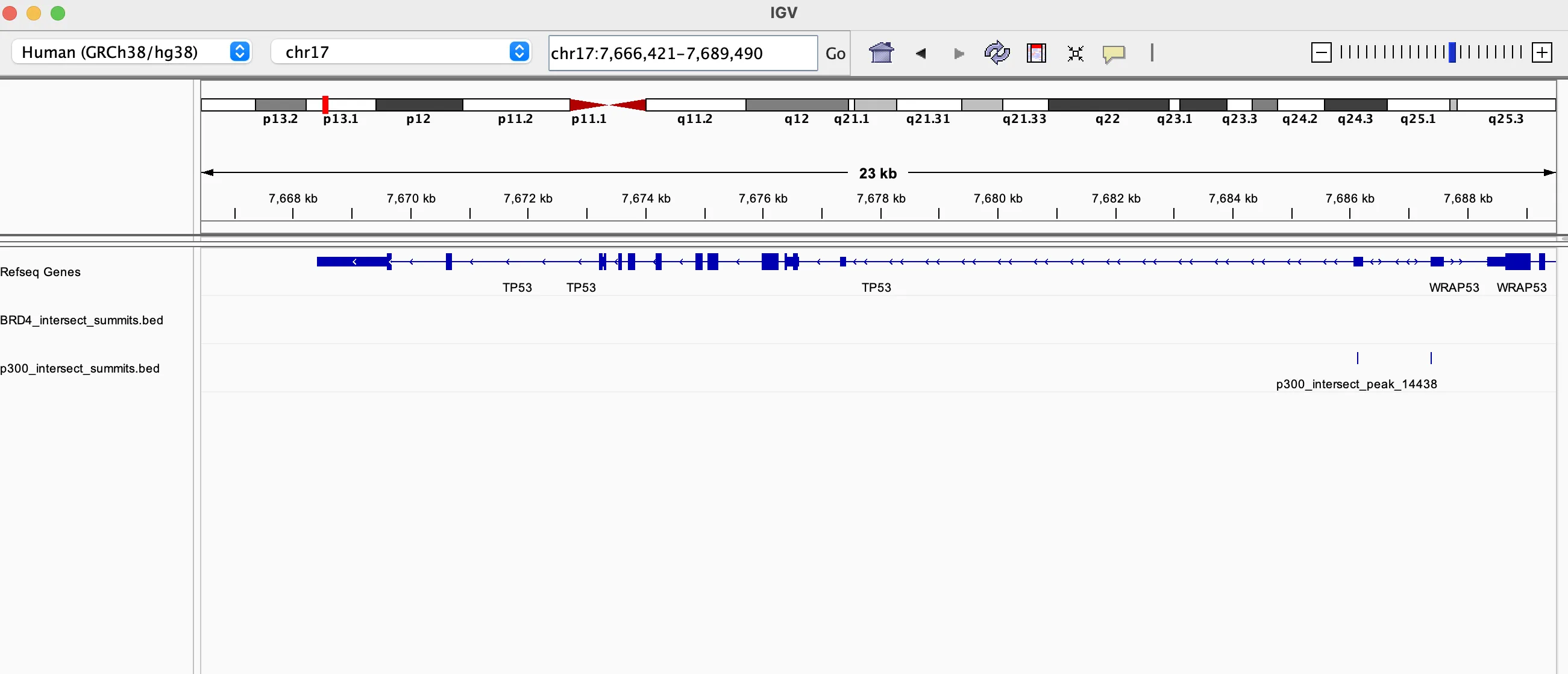Select the p300_intersect_summits.bed track name
Viewport: 1568px width, 674px height.
pos(80,368)
